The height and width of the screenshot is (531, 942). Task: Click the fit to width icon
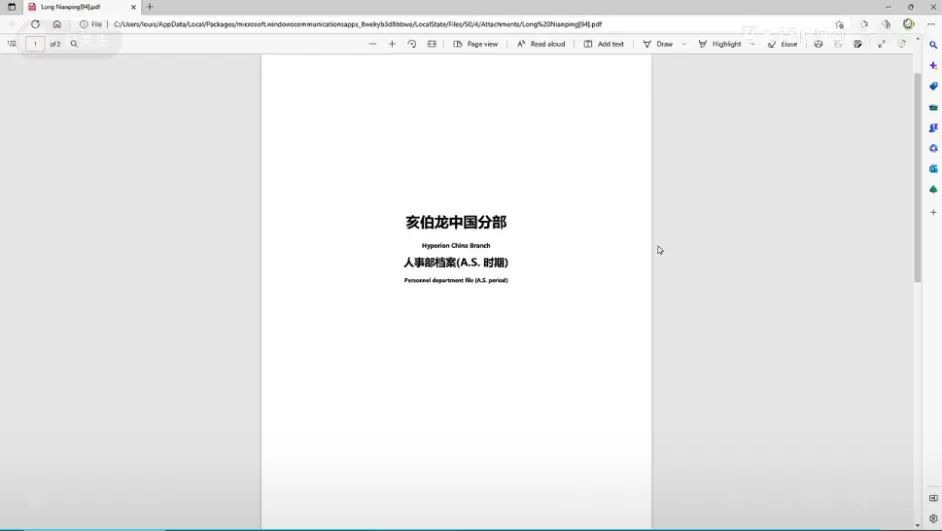tap(432, 44)
